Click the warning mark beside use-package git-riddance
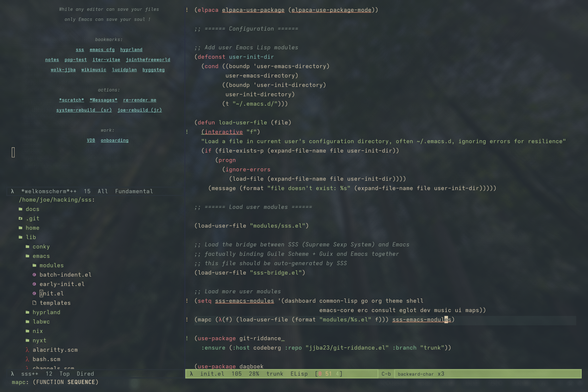 [187, 338]
